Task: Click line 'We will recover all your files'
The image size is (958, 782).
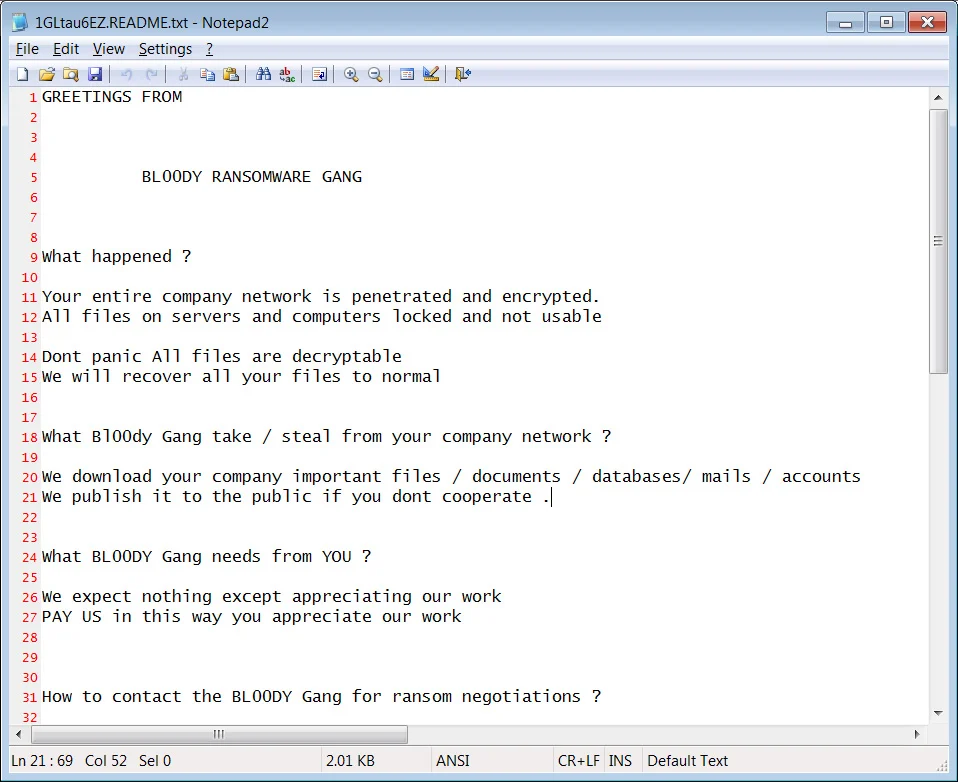Action: point(241,376)
